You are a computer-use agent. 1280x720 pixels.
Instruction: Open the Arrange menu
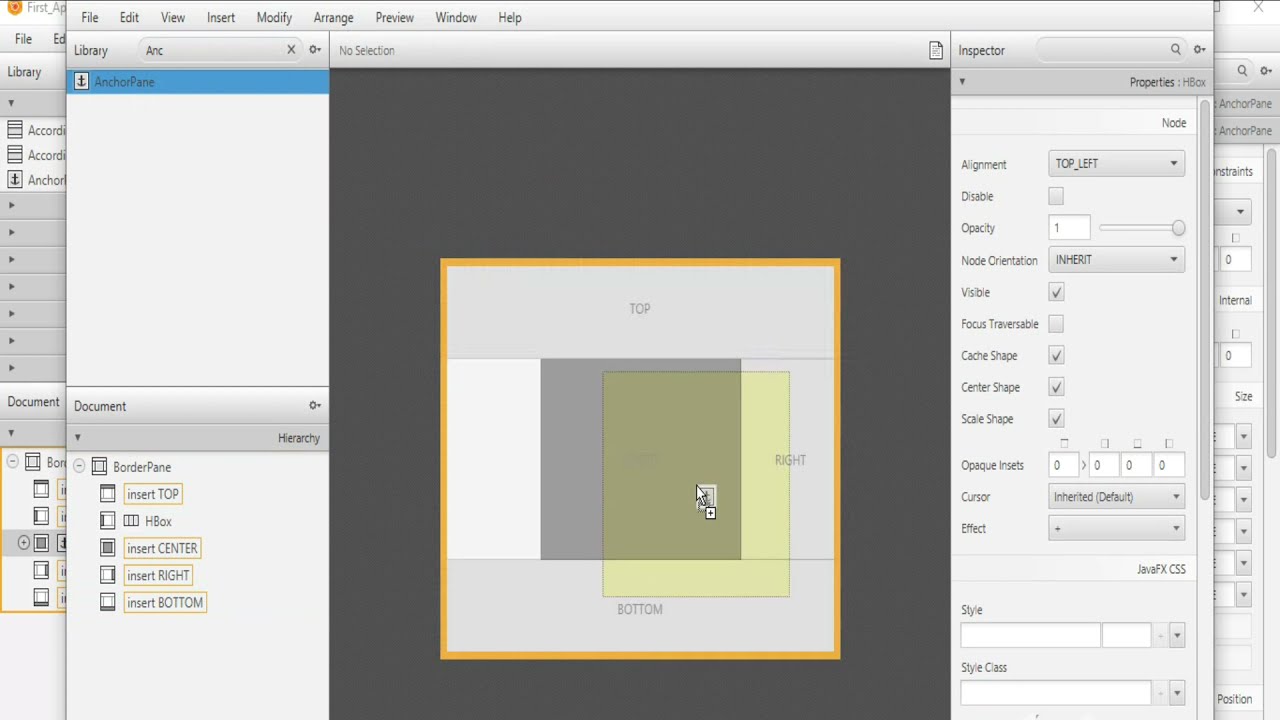tap(333, 18)
